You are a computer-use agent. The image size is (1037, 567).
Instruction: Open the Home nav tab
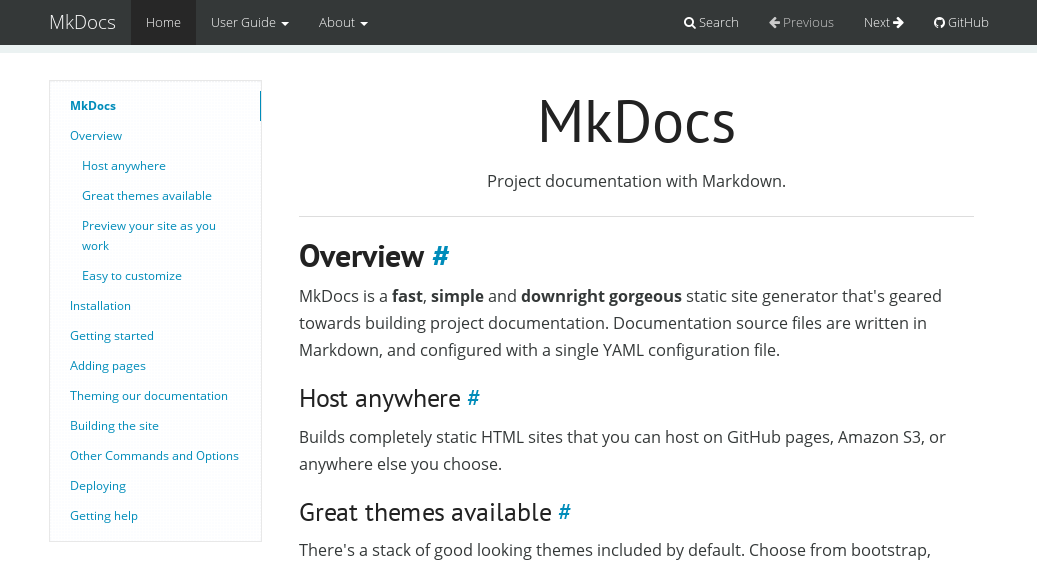[x=163, y=22]
